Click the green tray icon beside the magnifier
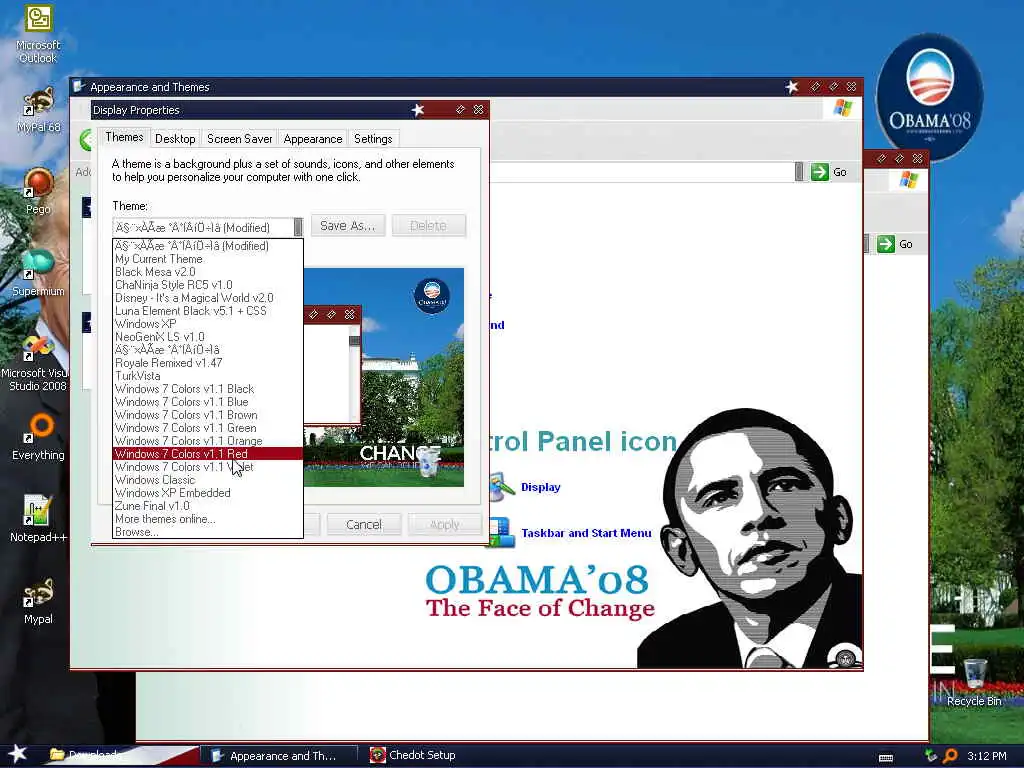Image resolution: width=1024 pixels, height=768 pixels. (x=931, y=756)
